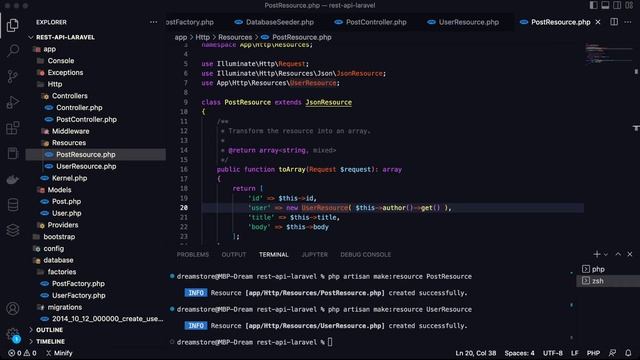Open the PROBLEMS panel tab
This screenshot has width=640, height=360.
coord(193,255)
